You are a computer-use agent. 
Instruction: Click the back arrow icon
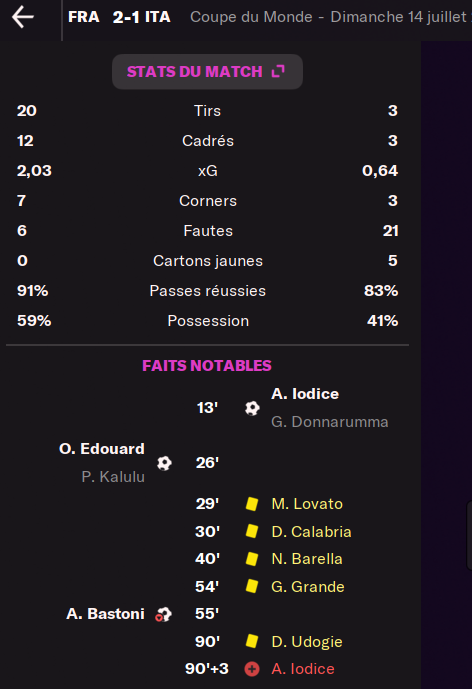23,17
